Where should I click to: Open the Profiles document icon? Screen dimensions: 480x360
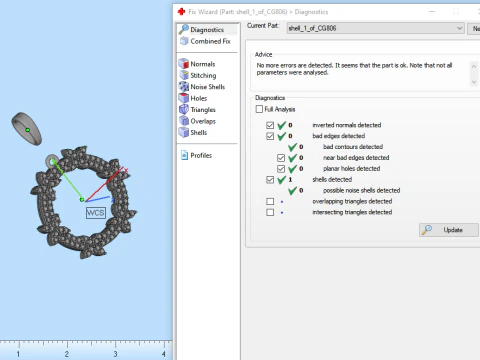(184, 155)
